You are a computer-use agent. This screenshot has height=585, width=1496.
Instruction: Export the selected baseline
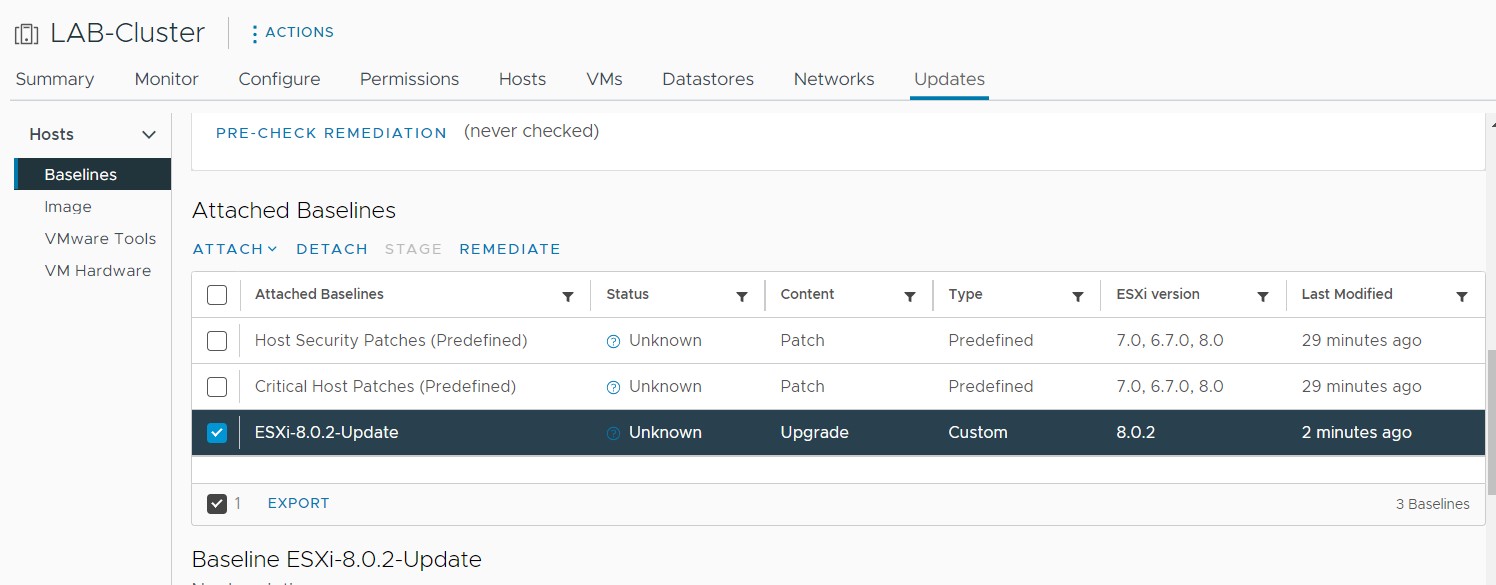click(298, 503)
